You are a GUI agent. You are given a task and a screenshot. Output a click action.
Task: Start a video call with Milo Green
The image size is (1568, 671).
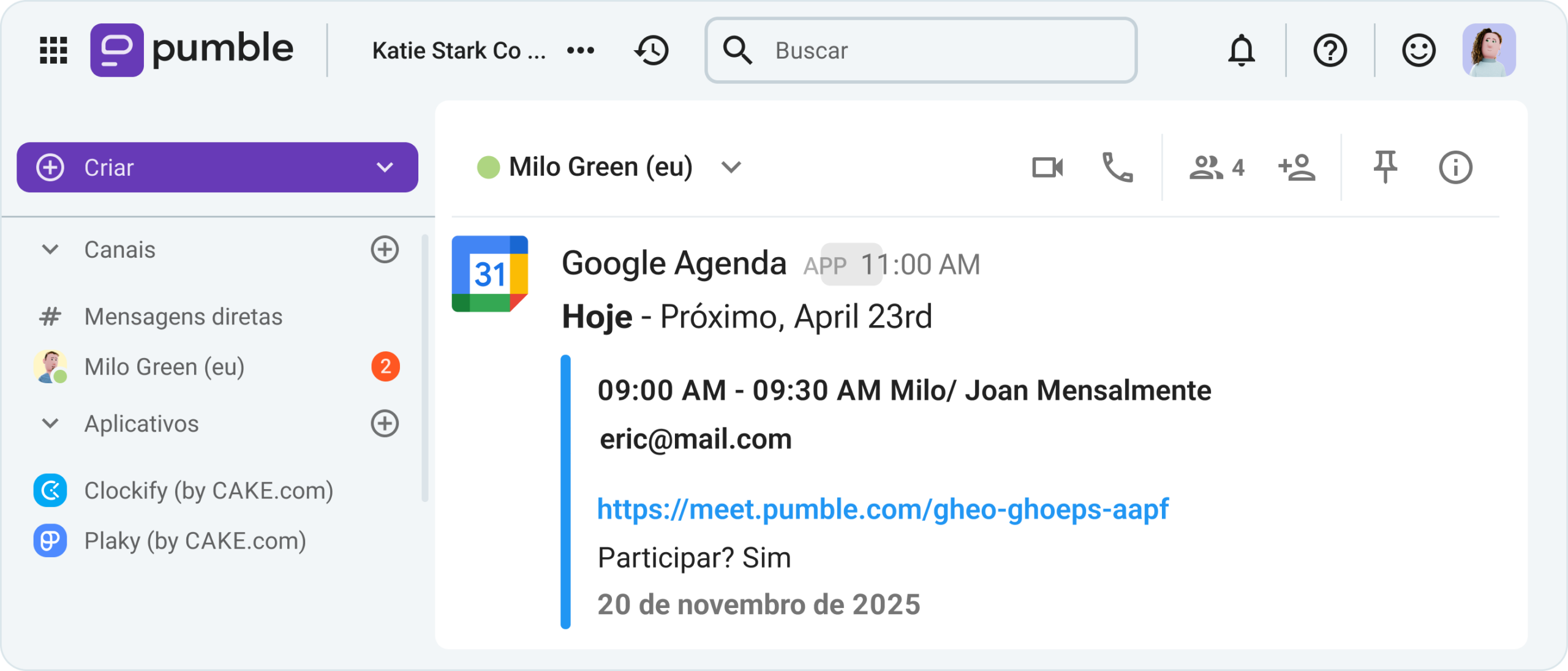click(1047, 167)
